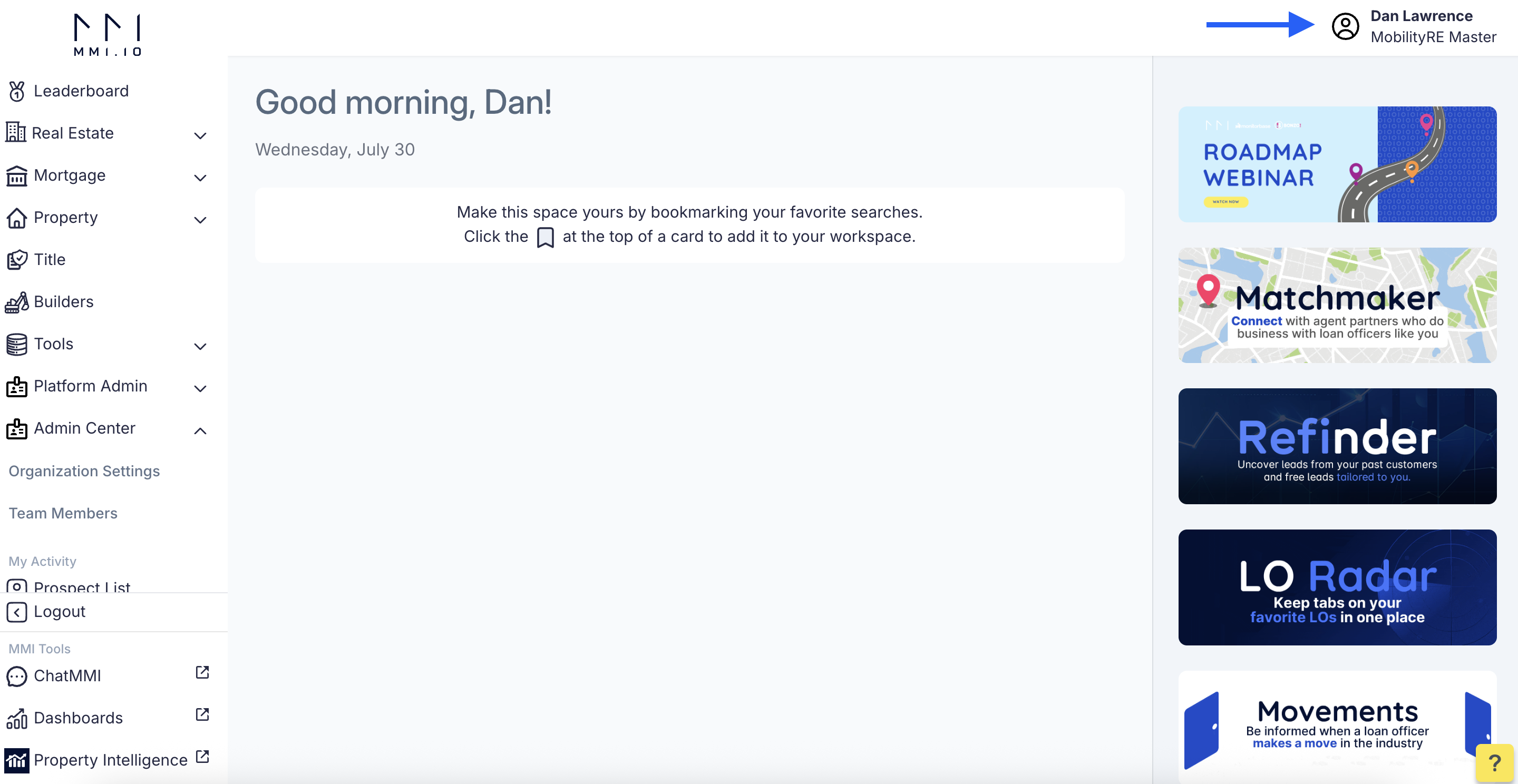Go to Team Members
This screenshot has height=784, width=1518.
[63, 514]
